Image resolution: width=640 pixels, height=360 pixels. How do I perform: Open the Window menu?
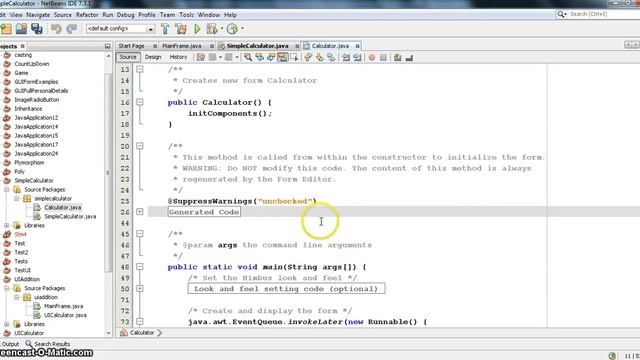click(209, 15)
